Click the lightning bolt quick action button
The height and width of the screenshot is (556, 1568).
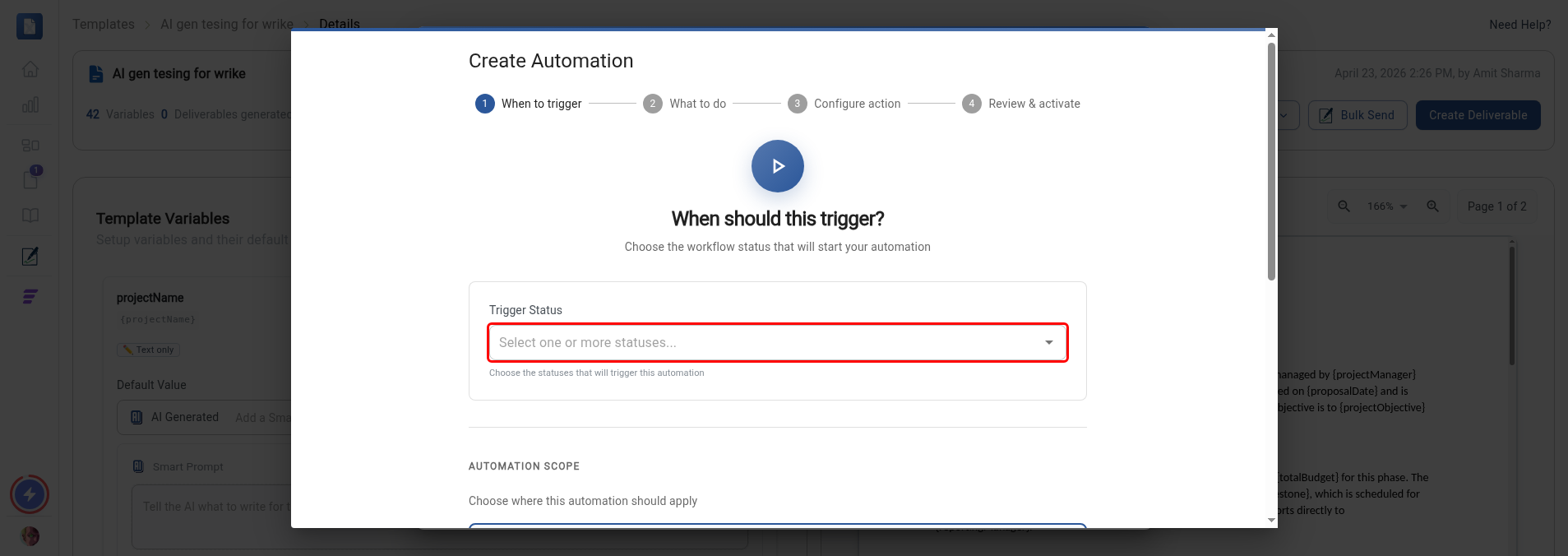pos(30,494)
